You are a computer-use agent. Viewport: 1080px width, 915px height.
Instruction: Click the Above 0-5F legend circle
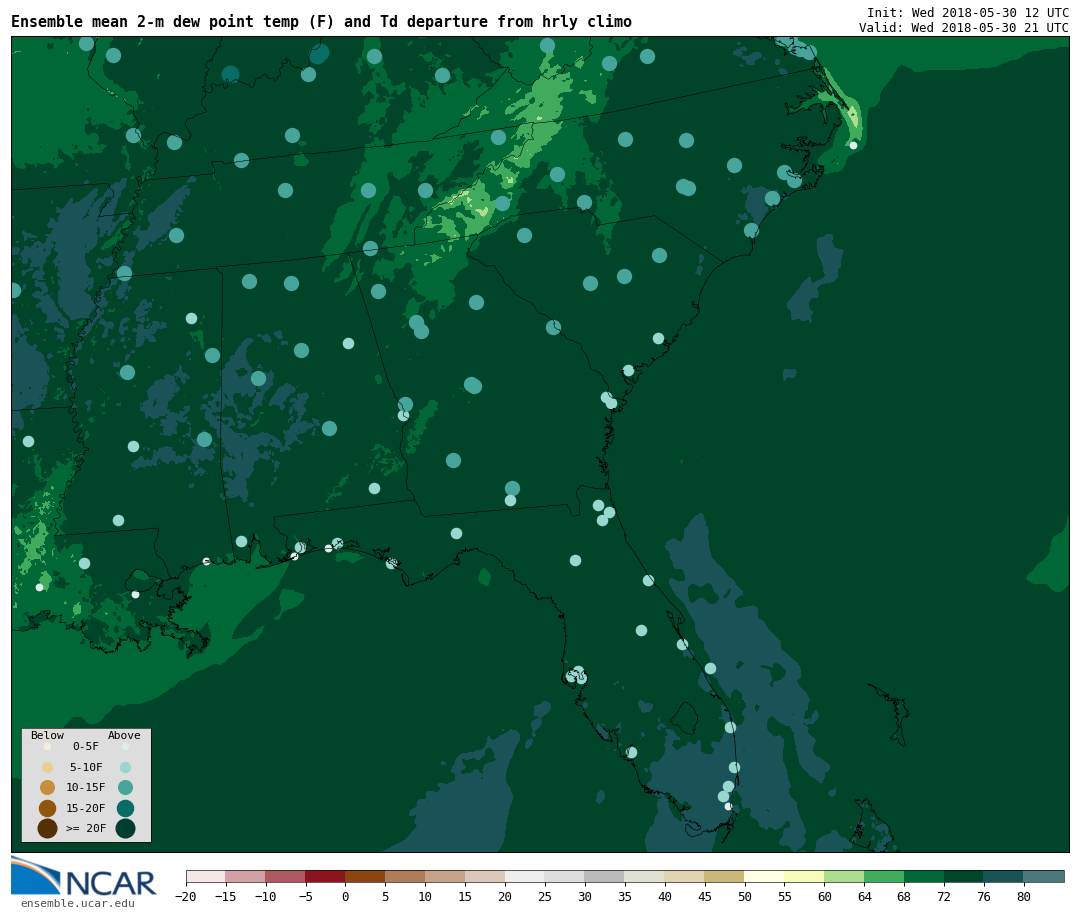[x=125, y=746]
